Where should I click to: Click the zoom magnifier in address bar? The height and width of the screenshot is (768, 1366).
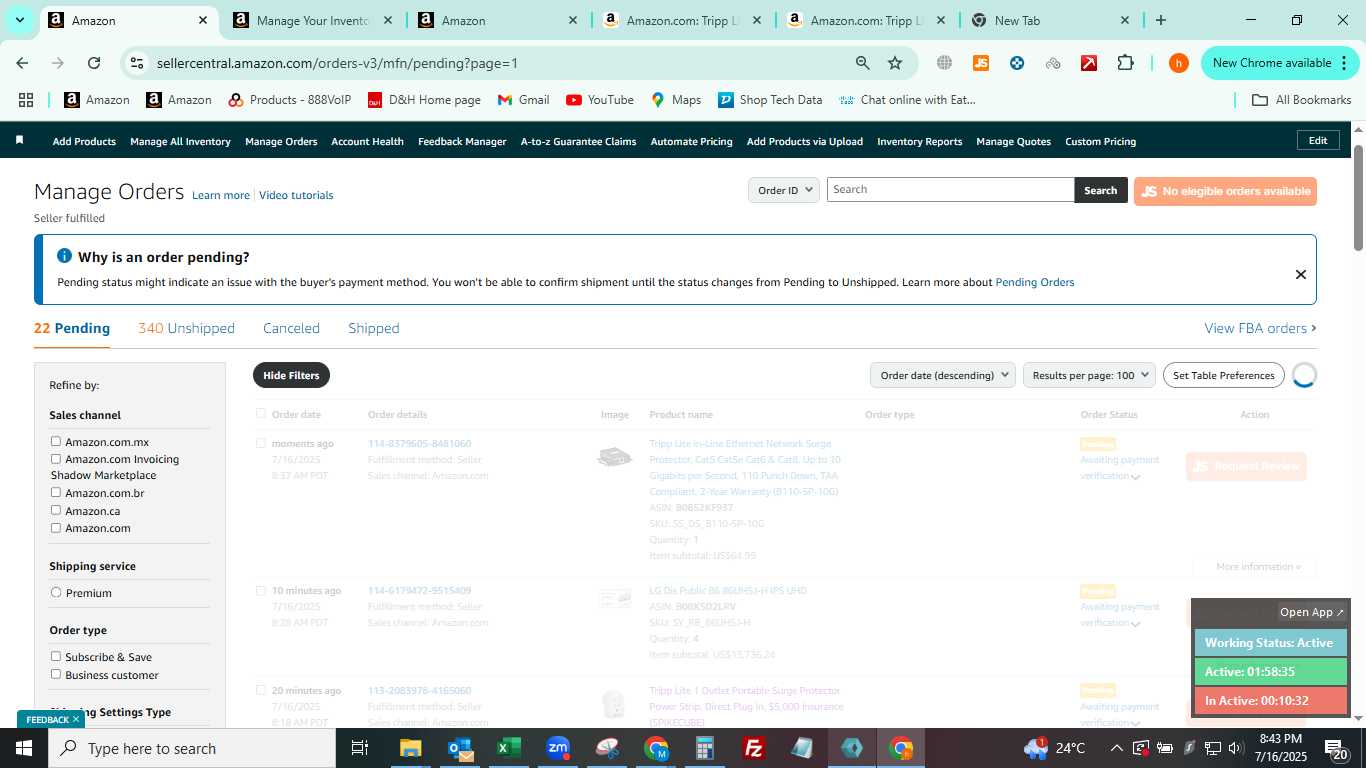(862, 63)
